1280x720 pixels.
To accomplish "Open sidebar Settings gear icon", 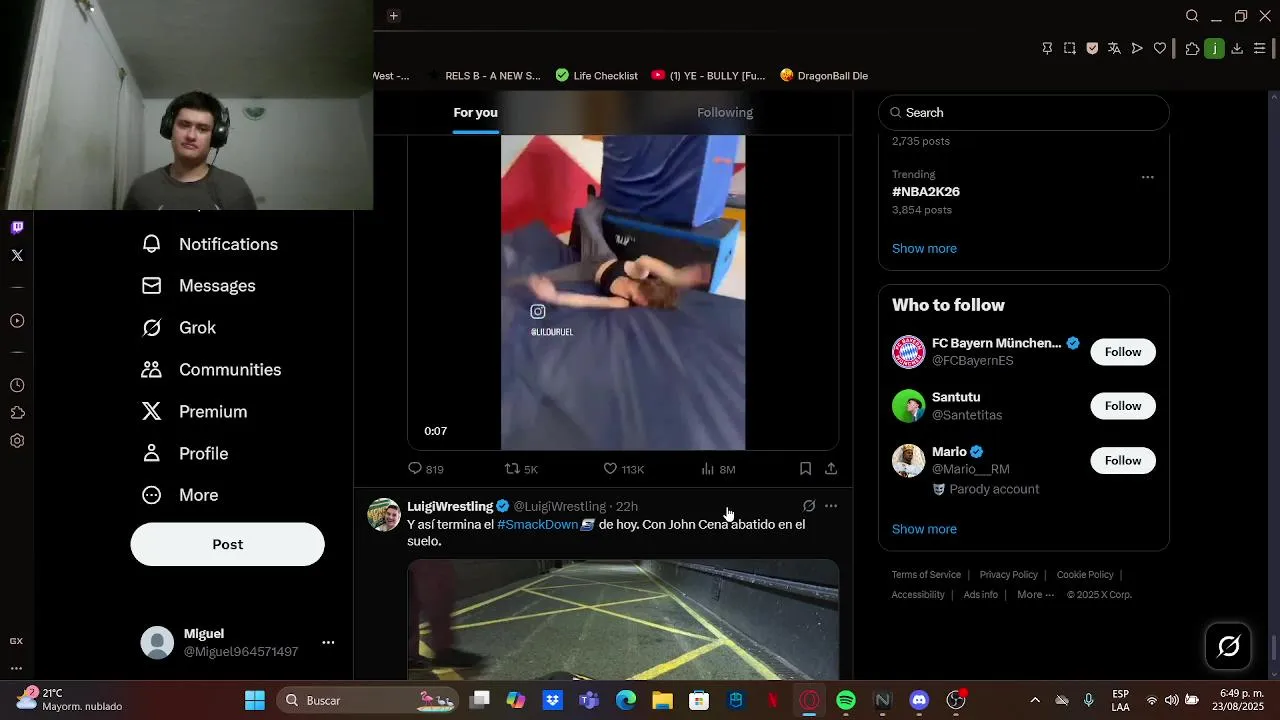I will (17, 441).
